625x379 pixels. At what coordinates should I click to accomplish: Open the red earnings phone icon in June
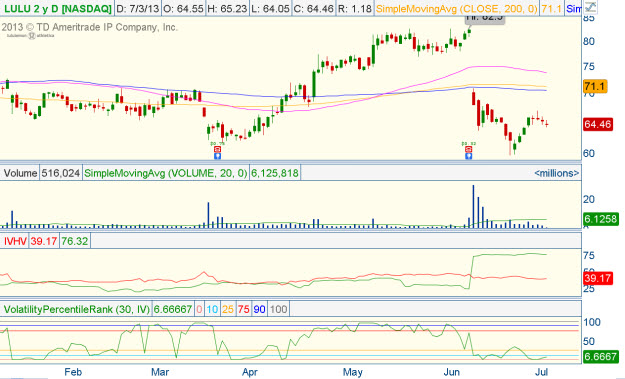tap(469, 149)
